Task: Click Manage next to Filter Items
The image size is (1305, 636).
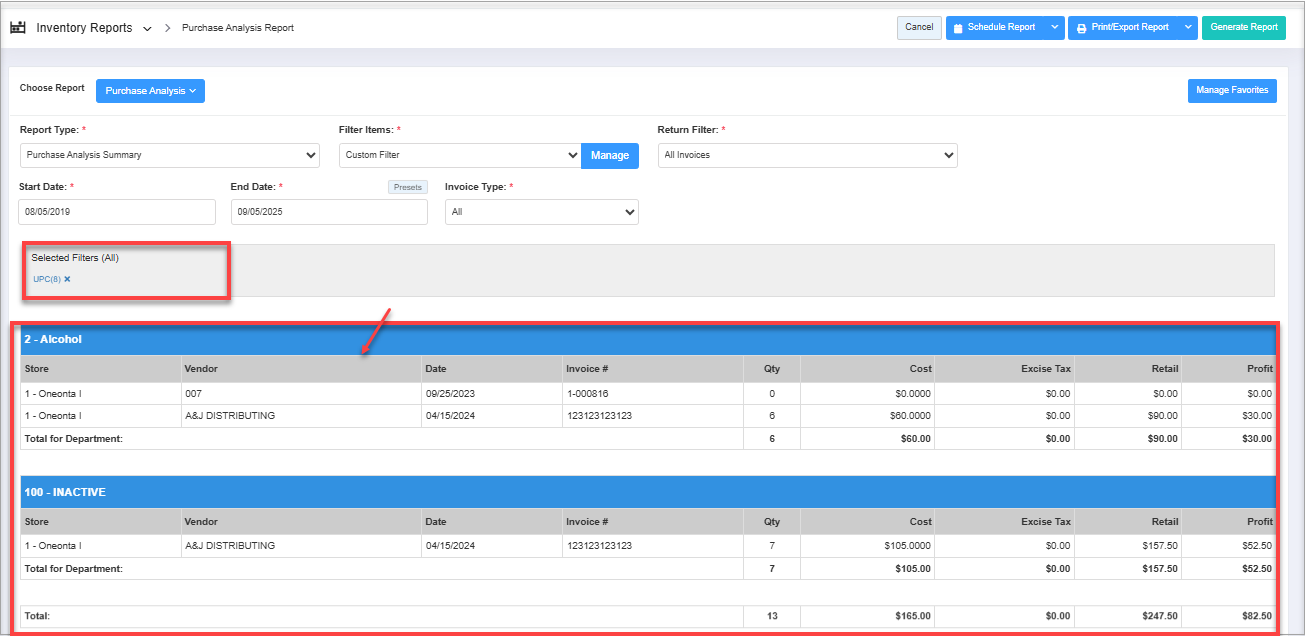Action: click(x=610, y=155)
